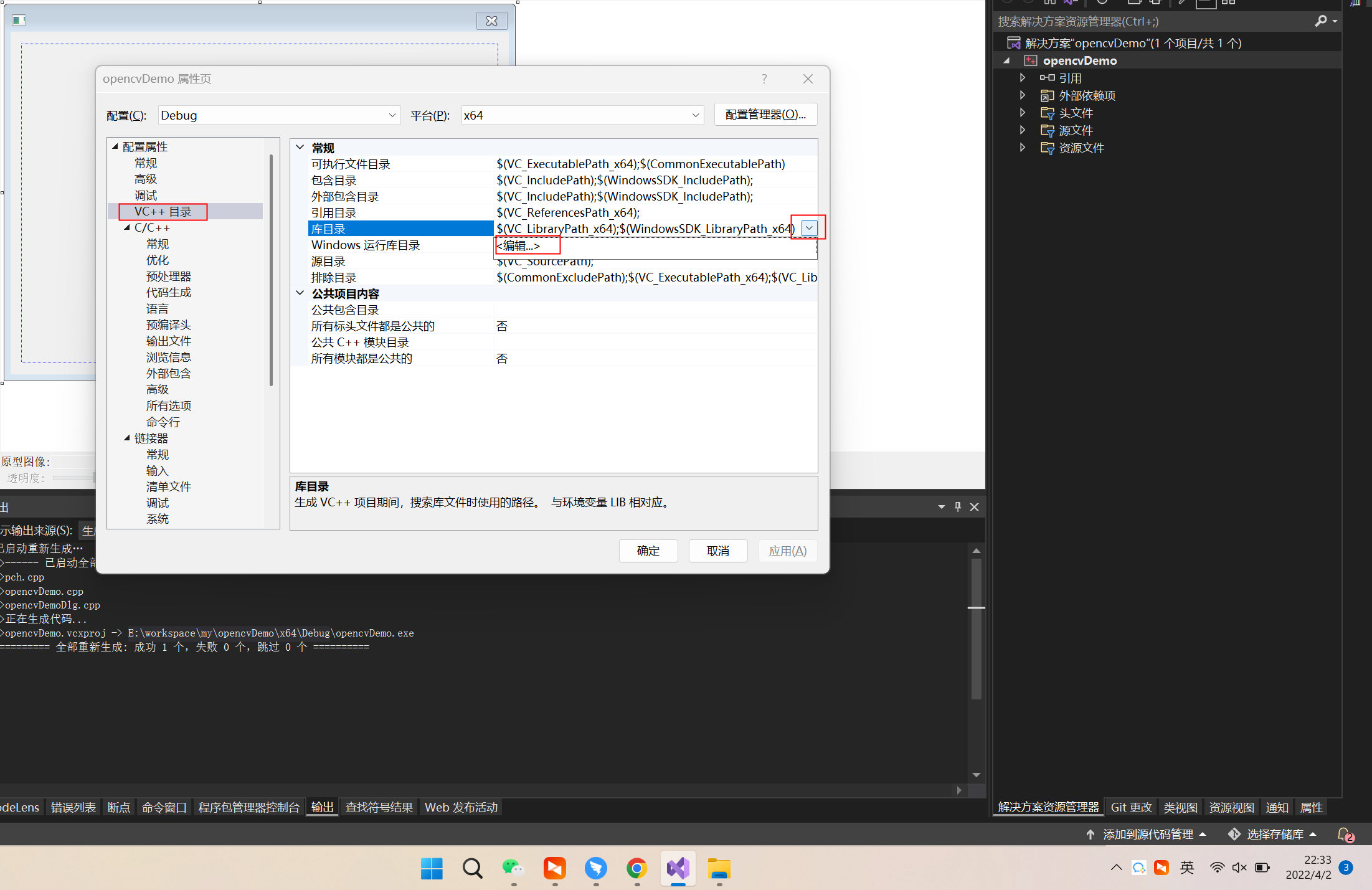1372x890 pixels.
Task: Select the <编辑...> option
Action: 518,246
